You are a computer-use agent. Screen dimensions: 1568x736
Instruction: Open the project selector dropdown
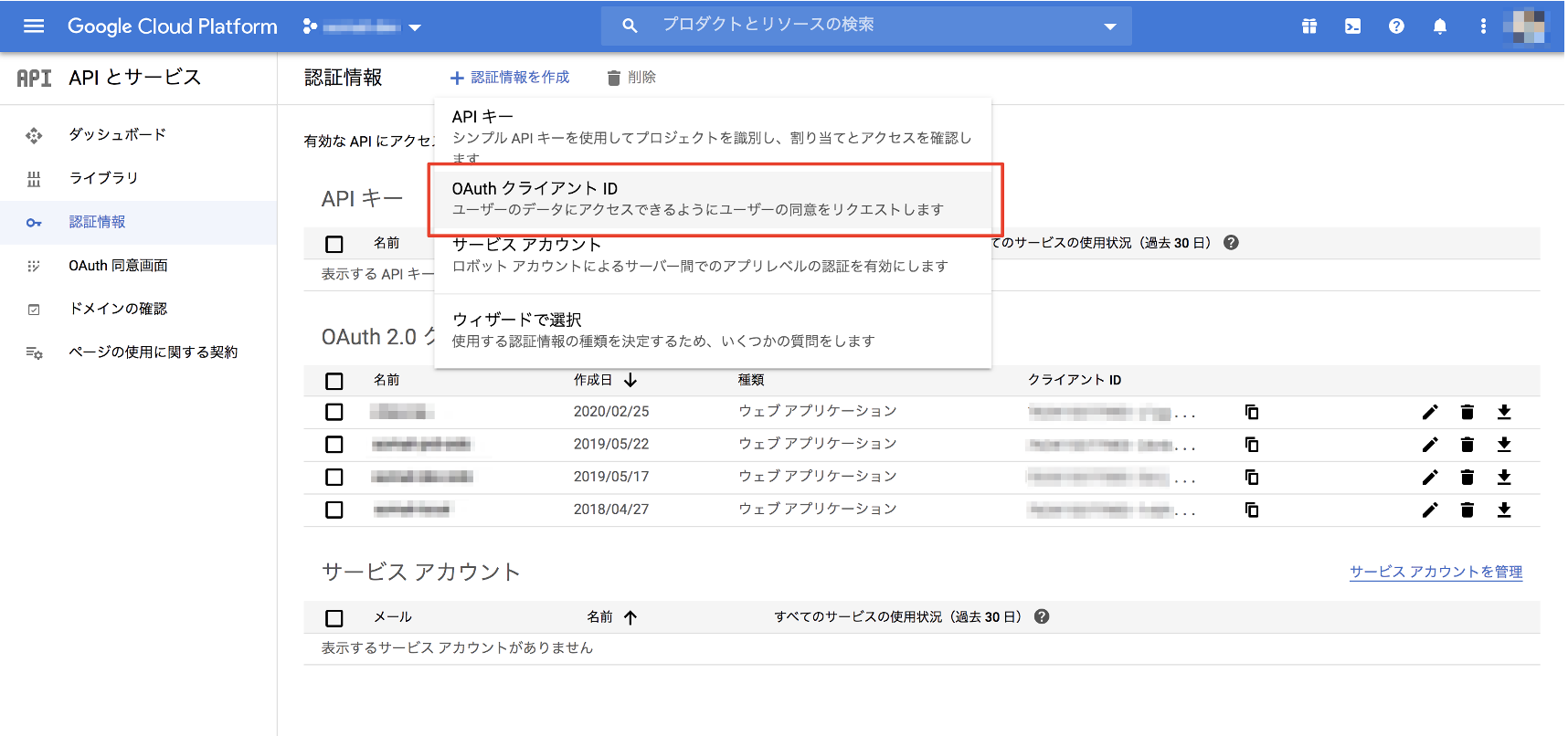(x=363, y=26)
